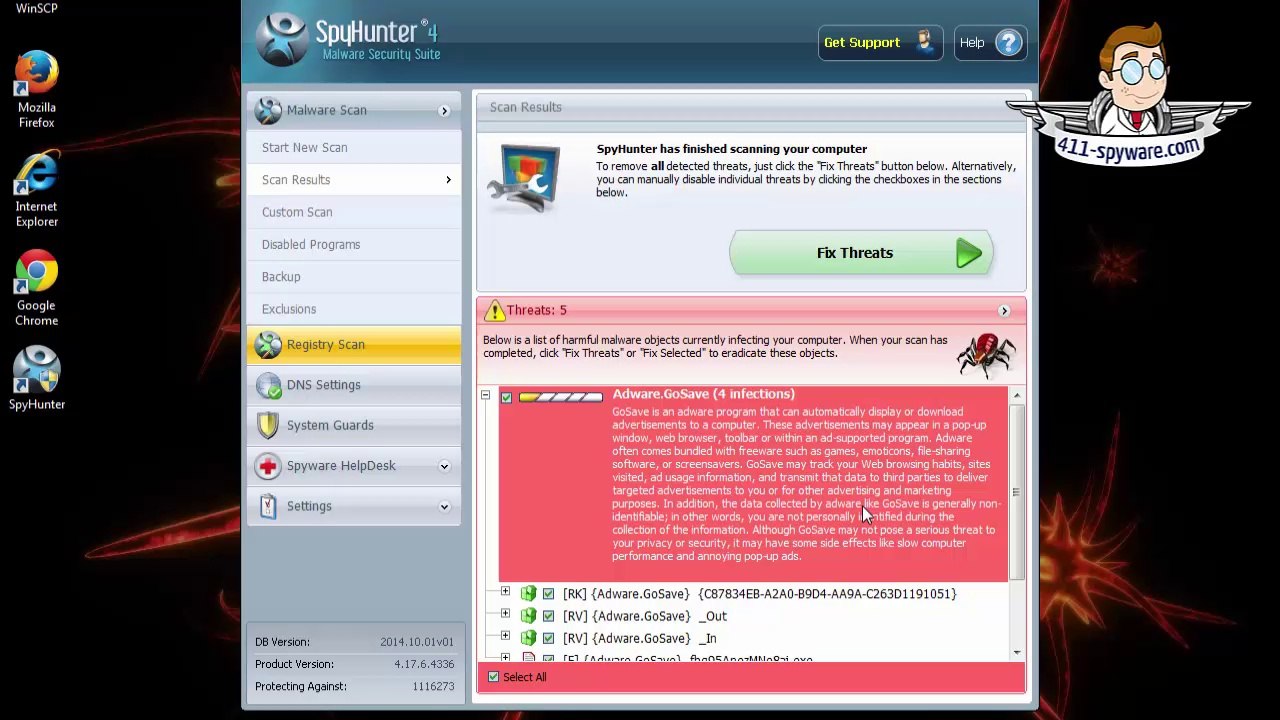Viewport: 1280px width, 720px height.
Task: Expand the [RK] Adware.GoSave registry key entry
Action: 505,592
